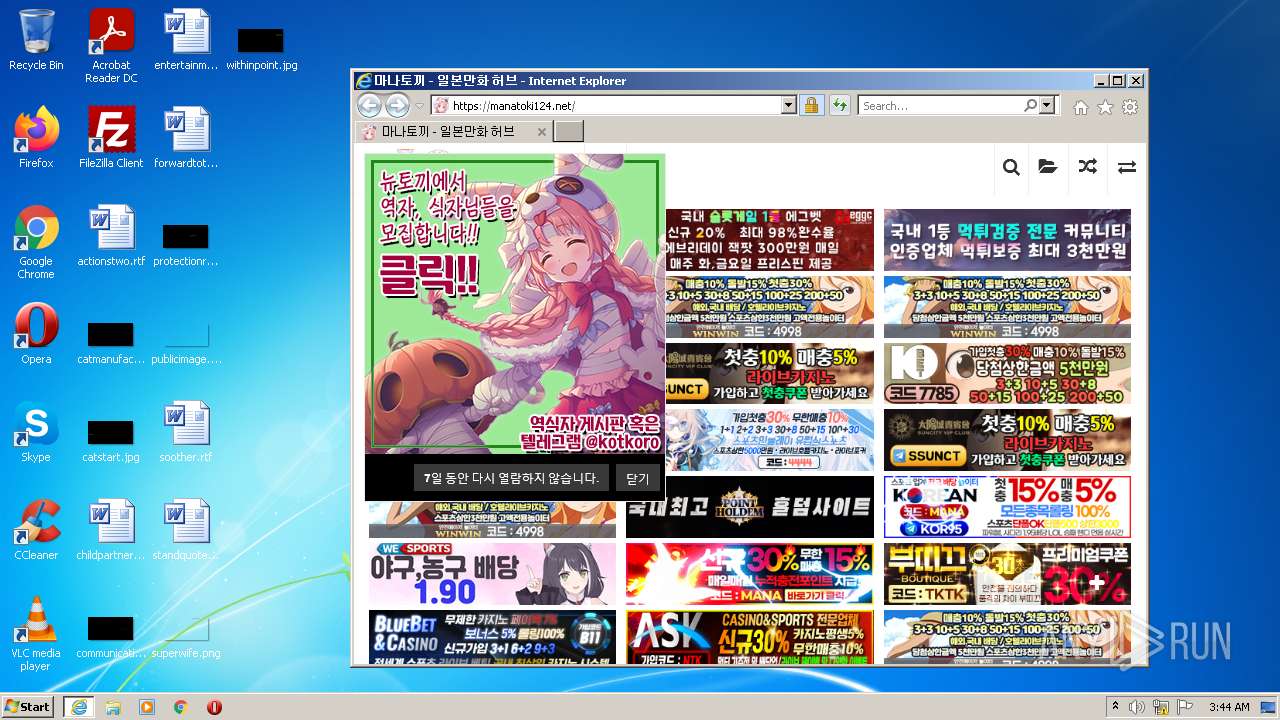The image size is (1280, 720).
Task: Click the 7일 동안 다시 열람하지 않습니다 button
Action: click(x=511, y=478)
